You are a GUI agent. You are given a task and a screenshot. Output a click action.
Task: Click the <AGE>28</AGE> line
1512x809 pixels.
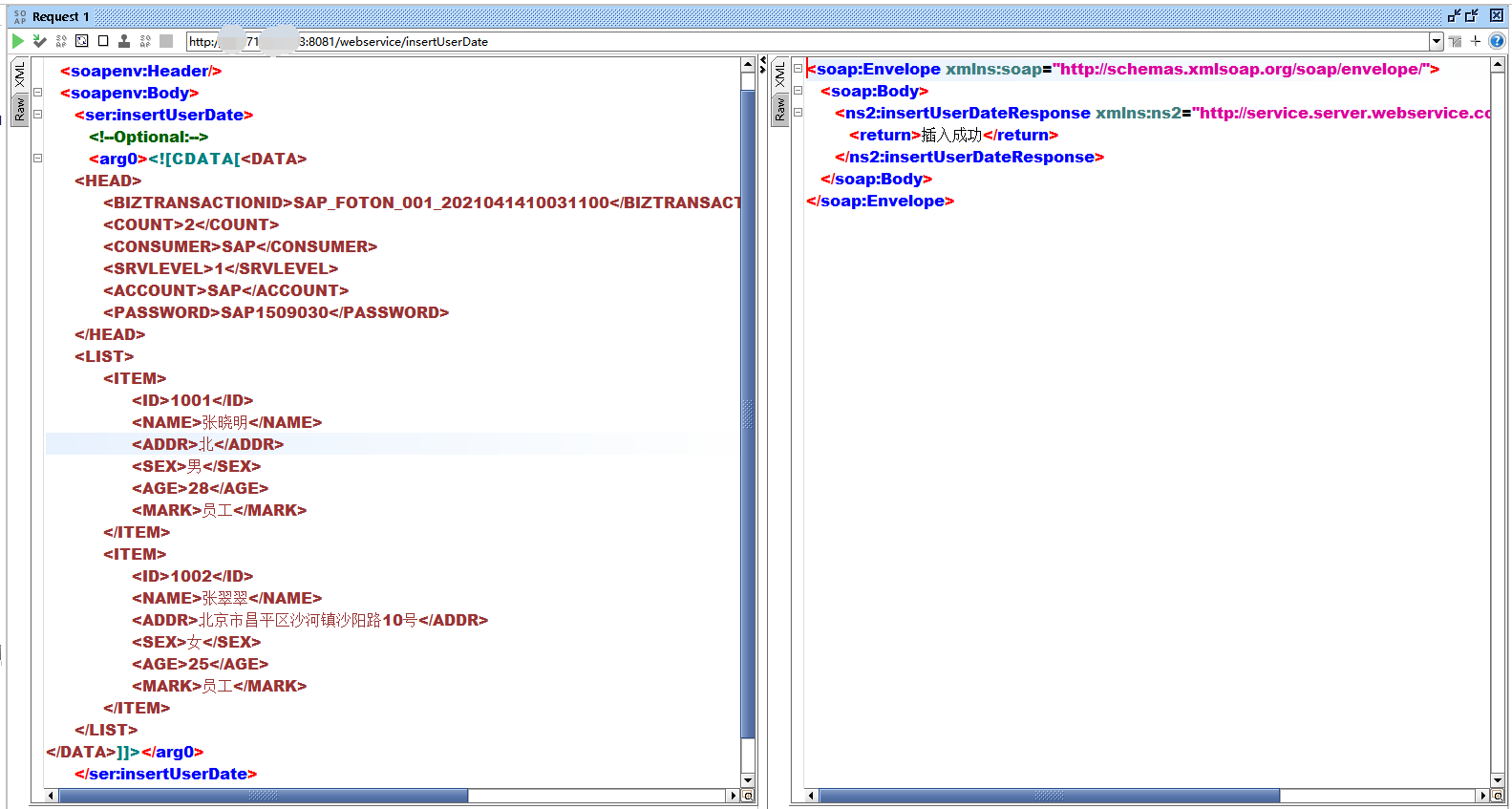click(x=201, y=488)
